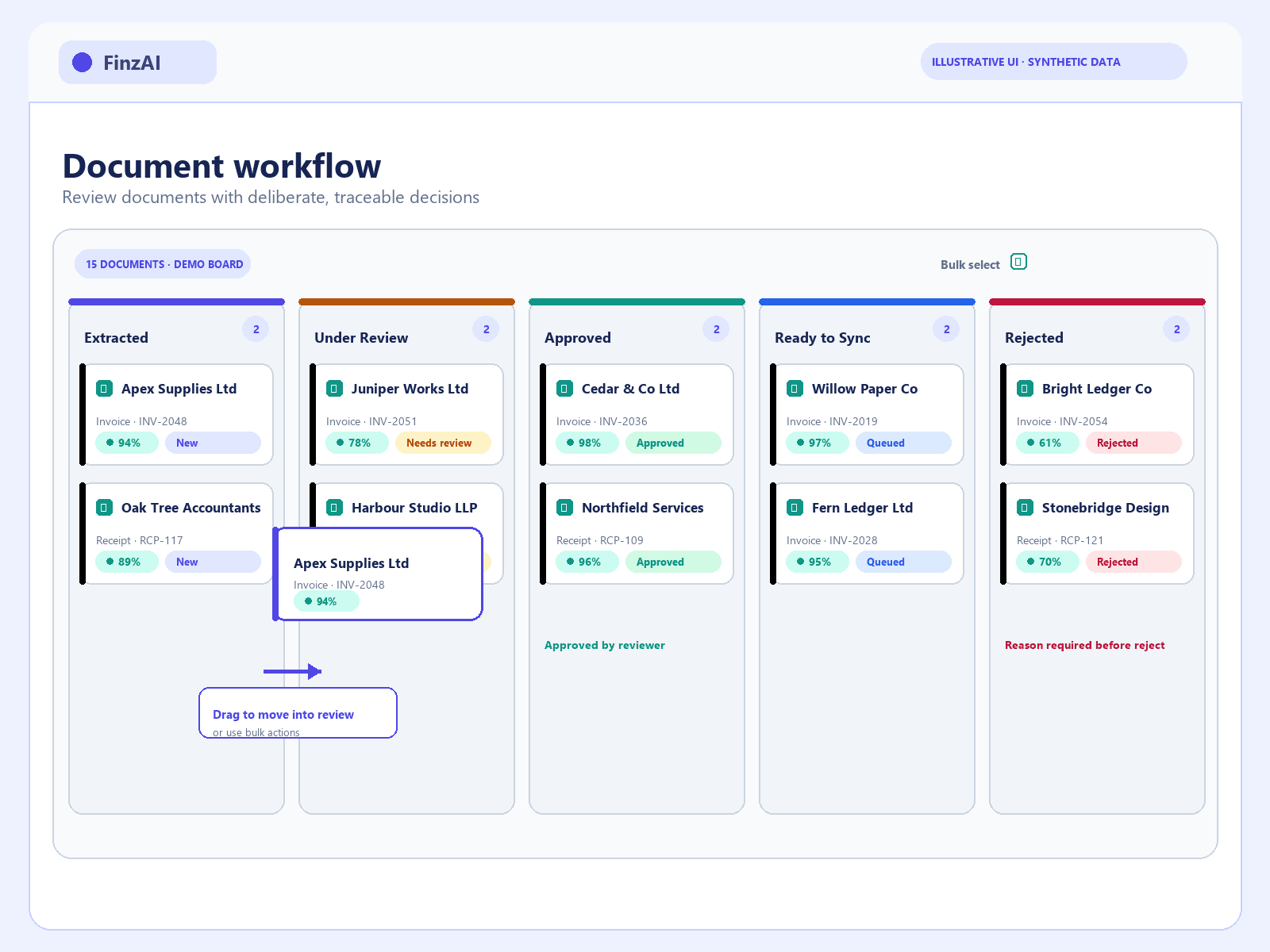Click the Rejected column count badge

(x=1176, y=329)
